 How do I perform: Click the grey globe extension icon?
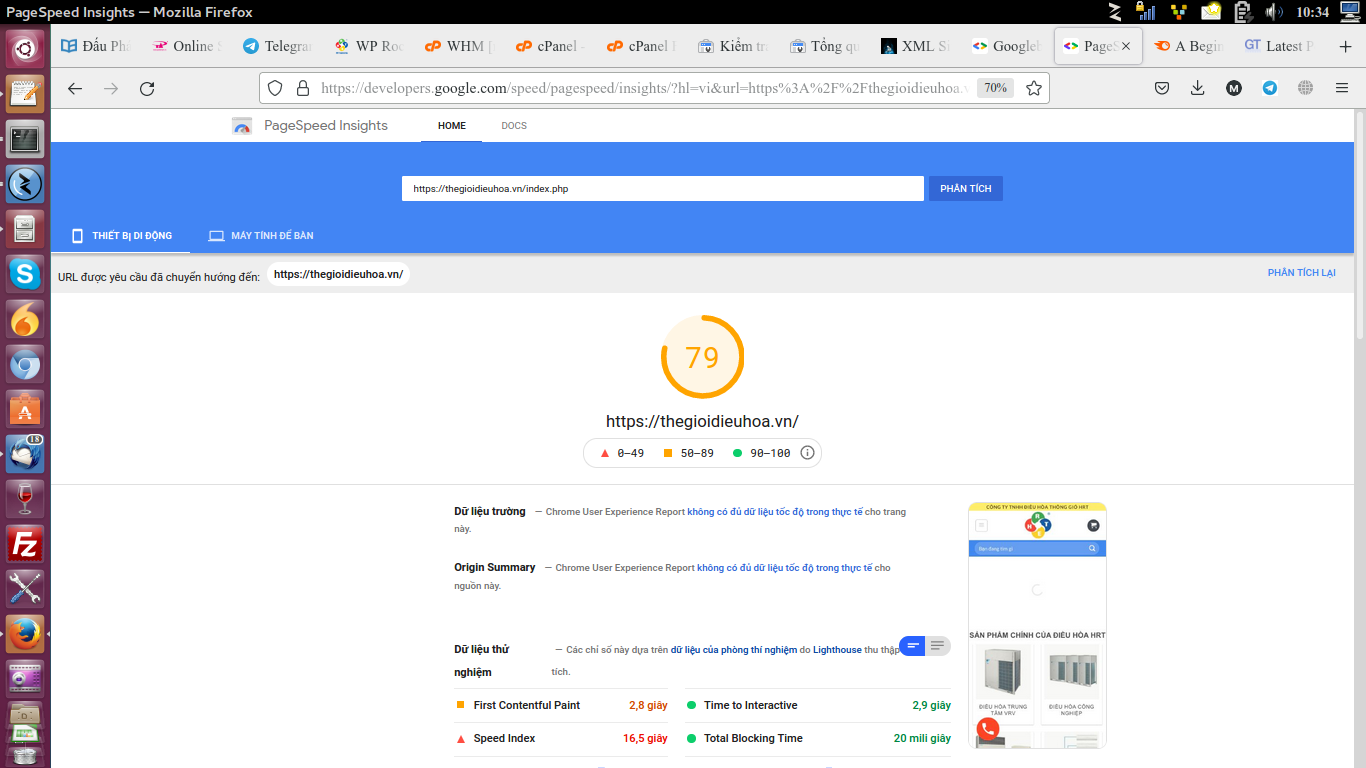1305,88
